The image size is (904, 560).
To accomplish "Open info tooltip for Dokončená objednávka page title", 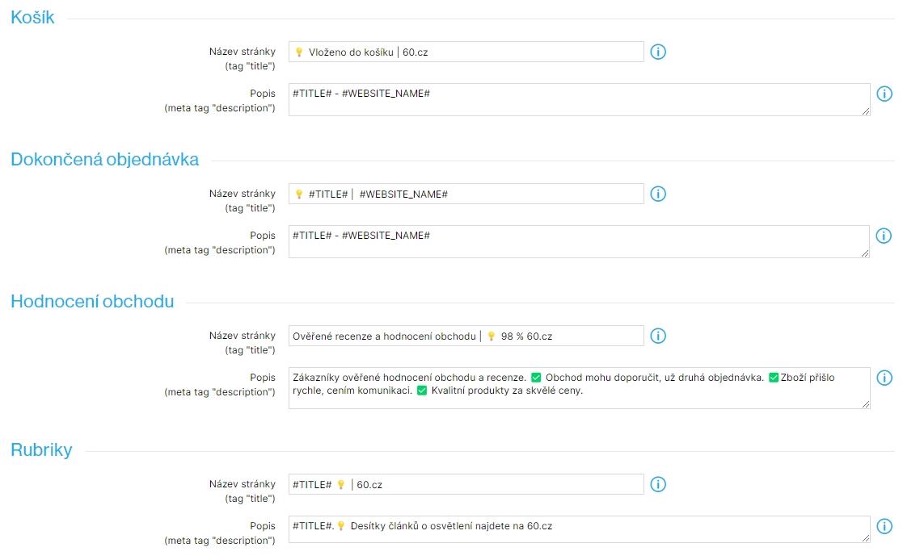I will 658,194.
